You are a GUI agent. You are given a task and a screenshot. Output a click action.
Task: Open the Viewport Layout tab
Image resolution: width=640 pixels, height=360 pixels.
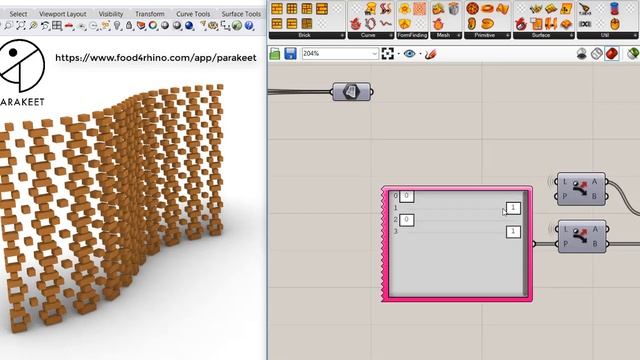tap(62, 14)
